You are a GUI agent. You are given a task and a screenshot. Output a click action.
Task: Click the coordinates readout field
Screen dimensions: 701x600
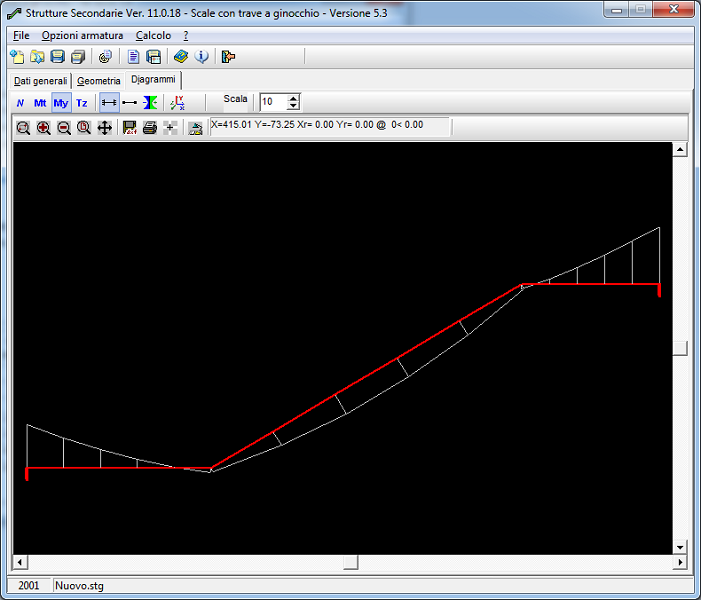(330, 126)
